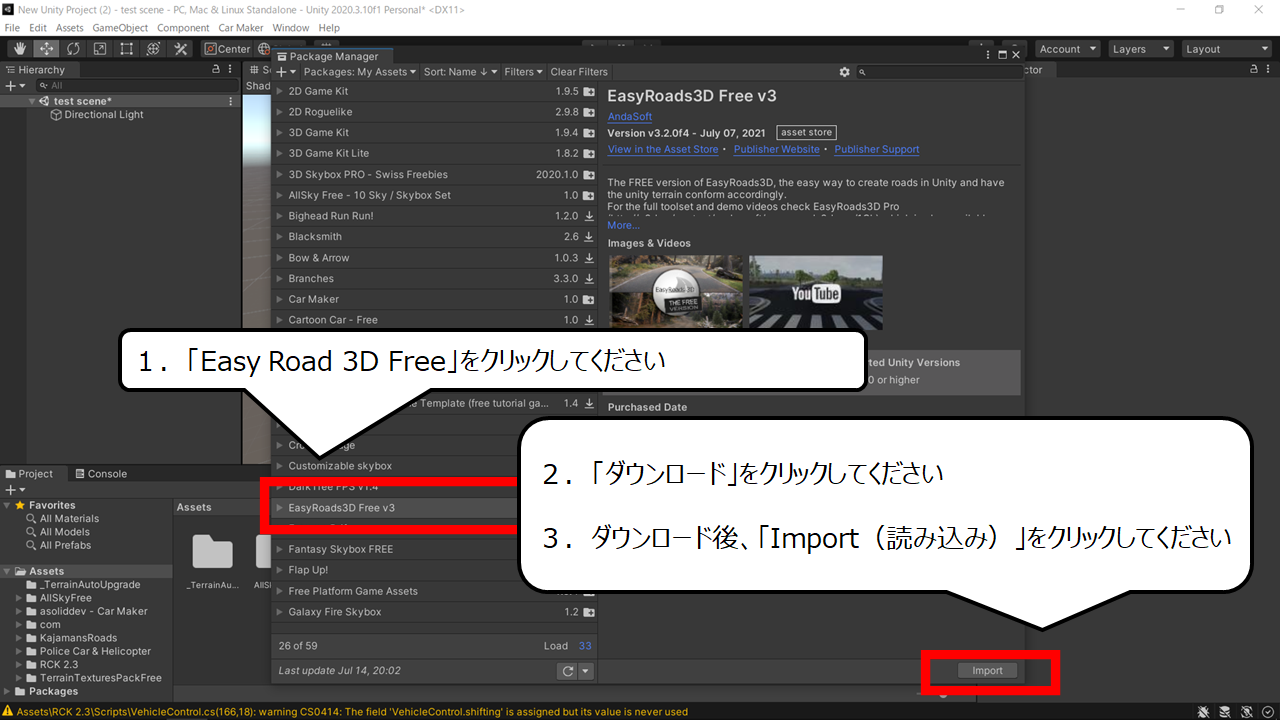Image resolution: width=1280 pixels, height=720 pixels.
Task: Click the Clear Filters button
Action: coord(579,72)
